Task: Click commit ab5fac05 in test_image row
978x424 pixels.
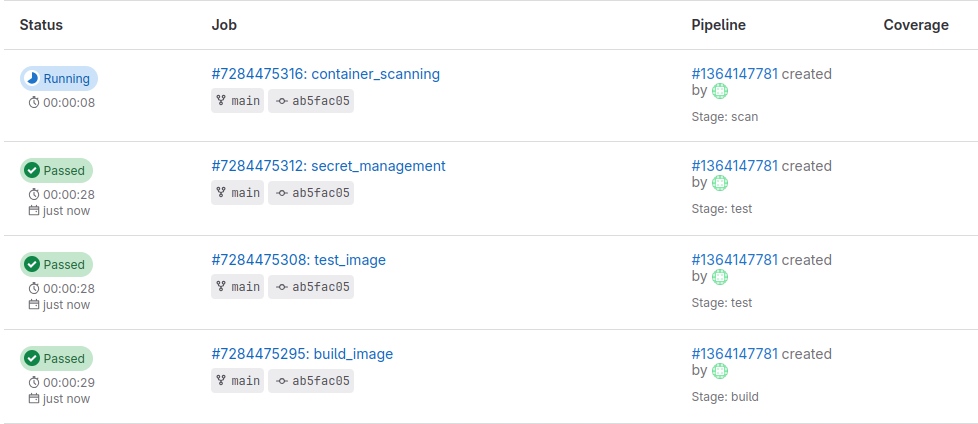Action: [311, 287]
